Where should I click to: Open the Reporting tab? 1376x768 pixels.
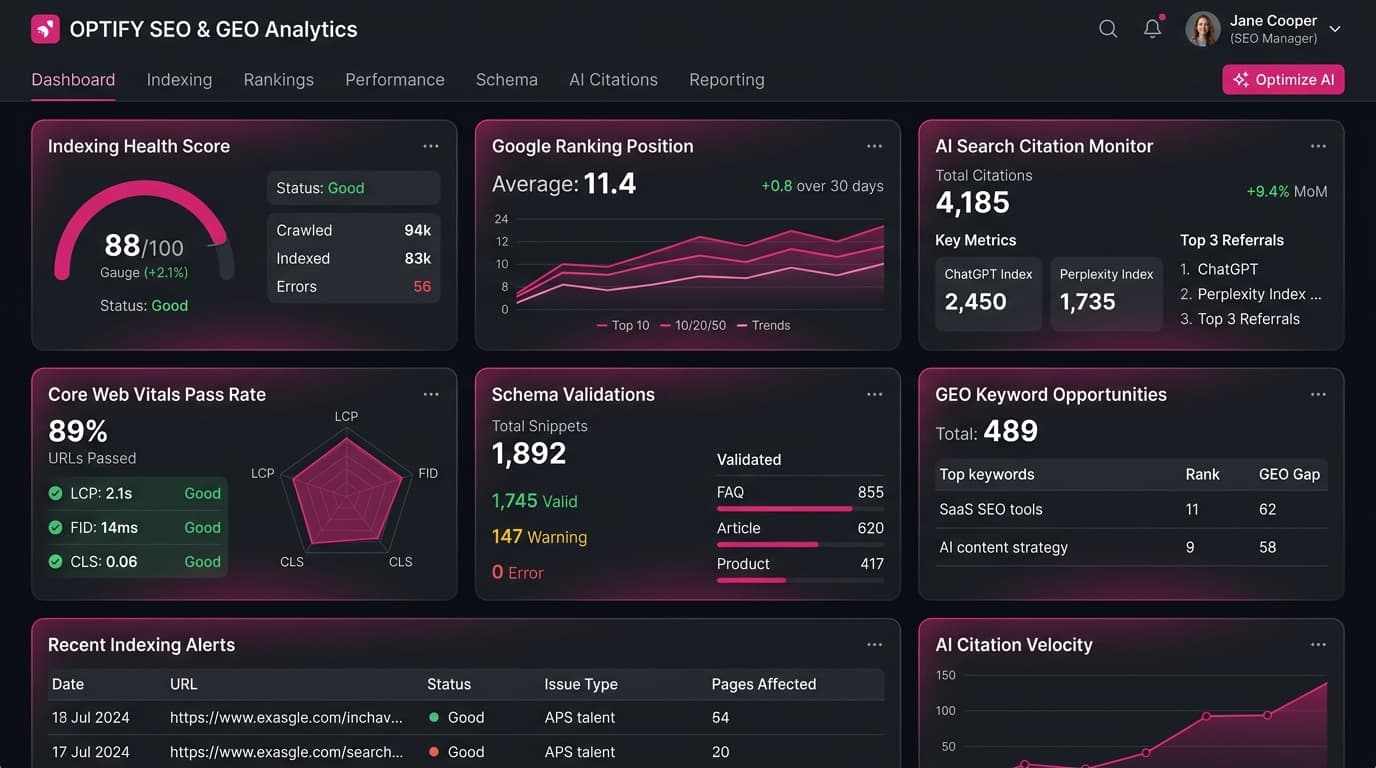727,80
